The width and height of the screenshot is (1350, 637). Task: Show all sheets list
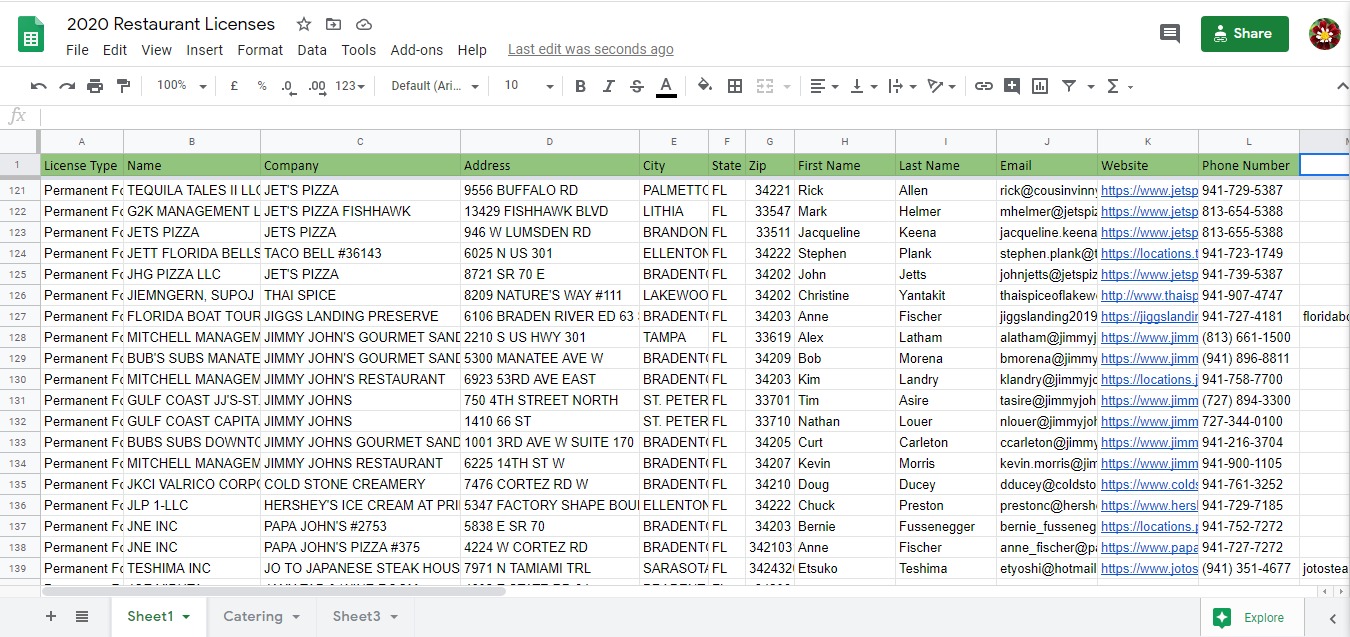82,617
